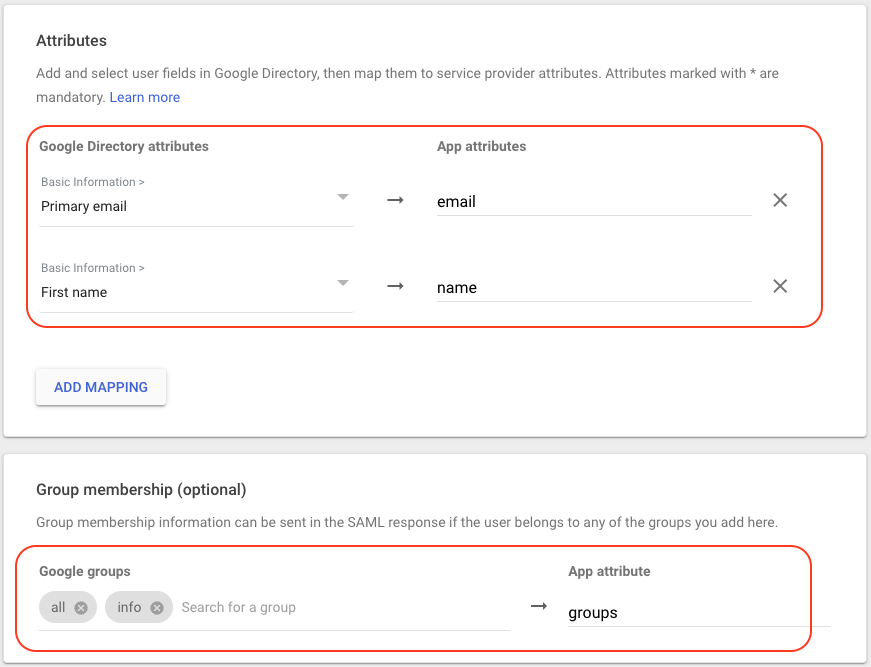
Task: Click the ADD MAPPING button
Action: coord(101,387)
